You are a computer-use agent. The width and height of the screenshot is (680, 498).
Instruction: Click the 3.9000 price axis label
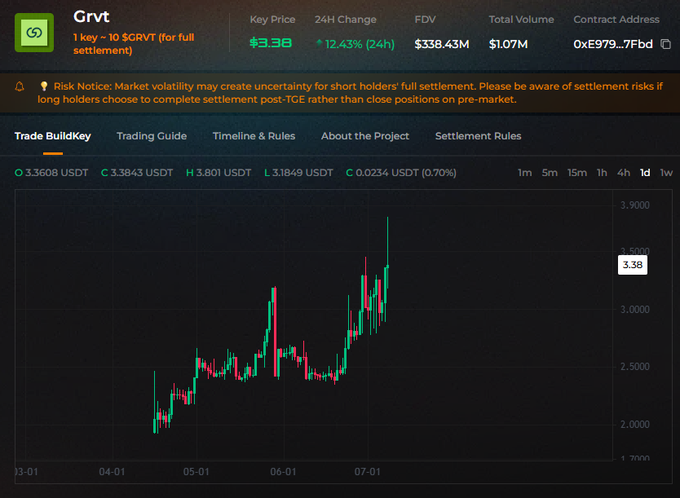click(635, 205)
